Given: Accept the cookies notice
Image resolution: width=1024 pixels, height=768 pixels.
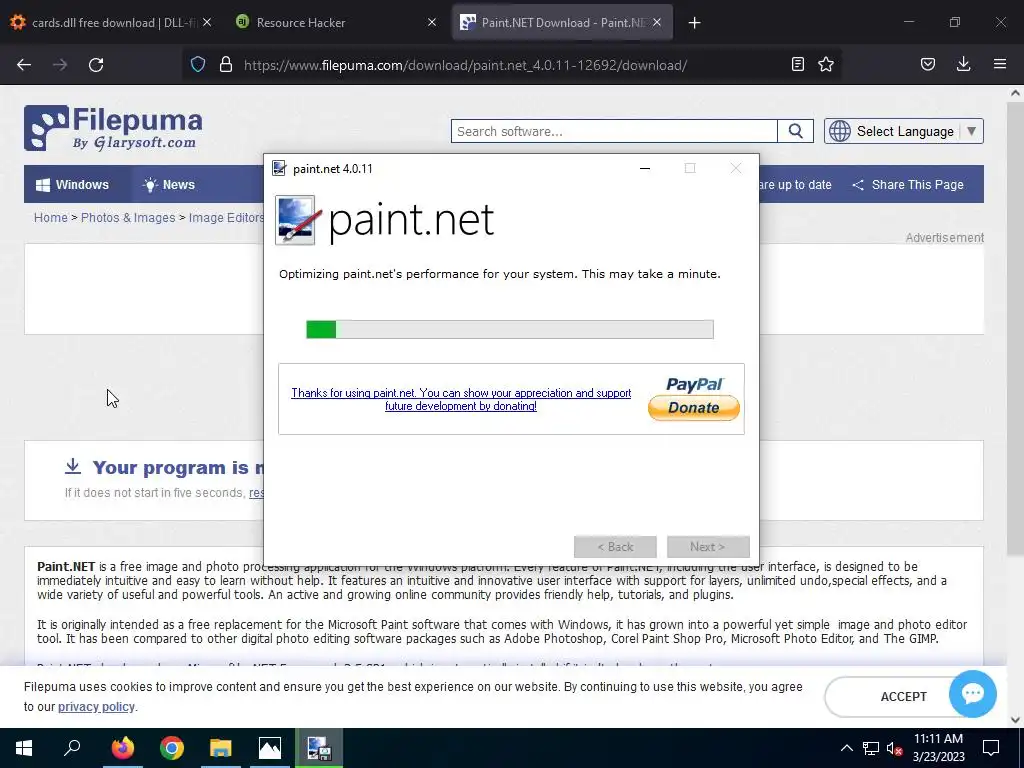Looking at the screenshot, I should (x=903, y=697).
